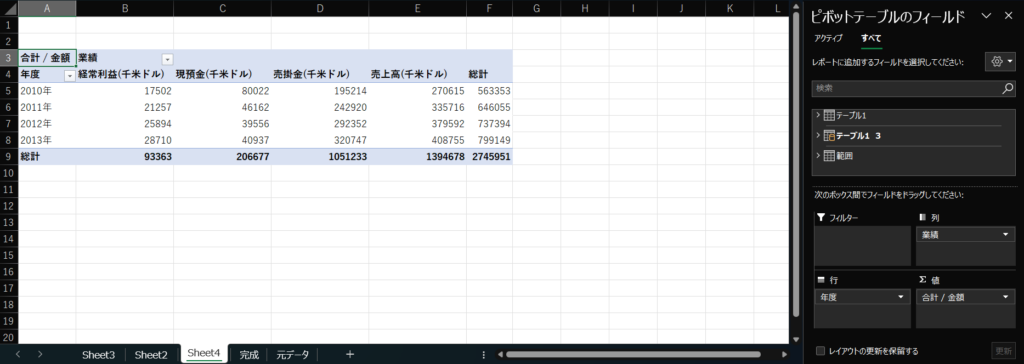The height and width of the screenshot is (364, 1024).
Task: Click the select-all corner of the grid
Action: click(x=9, y=8)
